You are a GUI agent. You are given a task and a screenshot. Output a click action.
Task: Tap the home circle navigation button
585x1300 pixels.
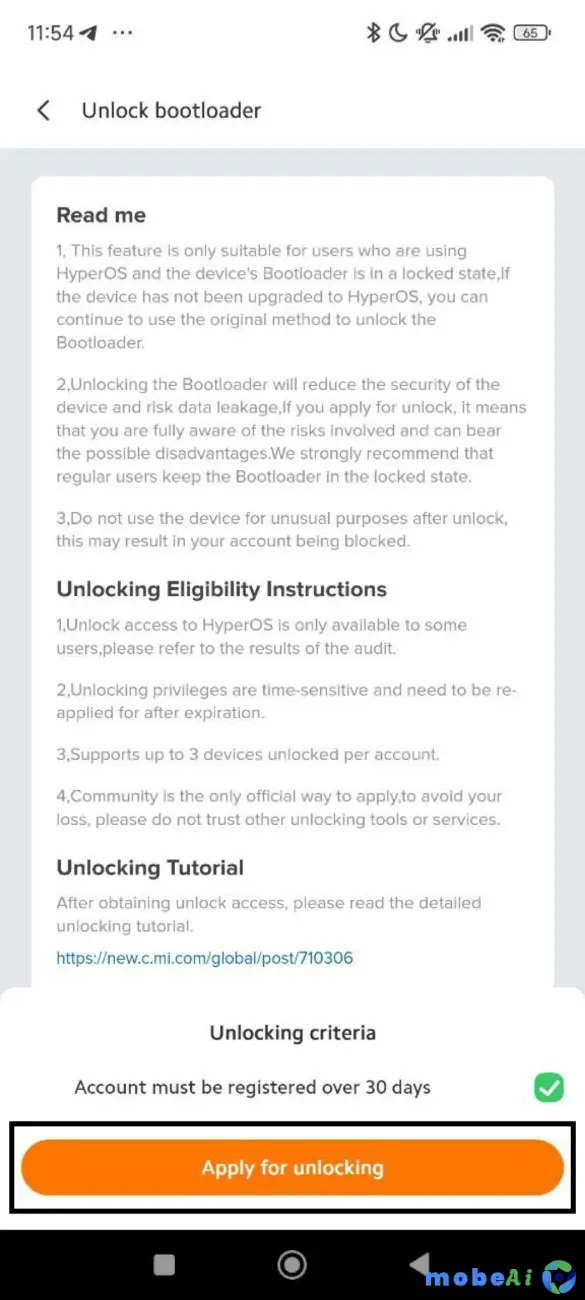click(x=292, y=1264)
